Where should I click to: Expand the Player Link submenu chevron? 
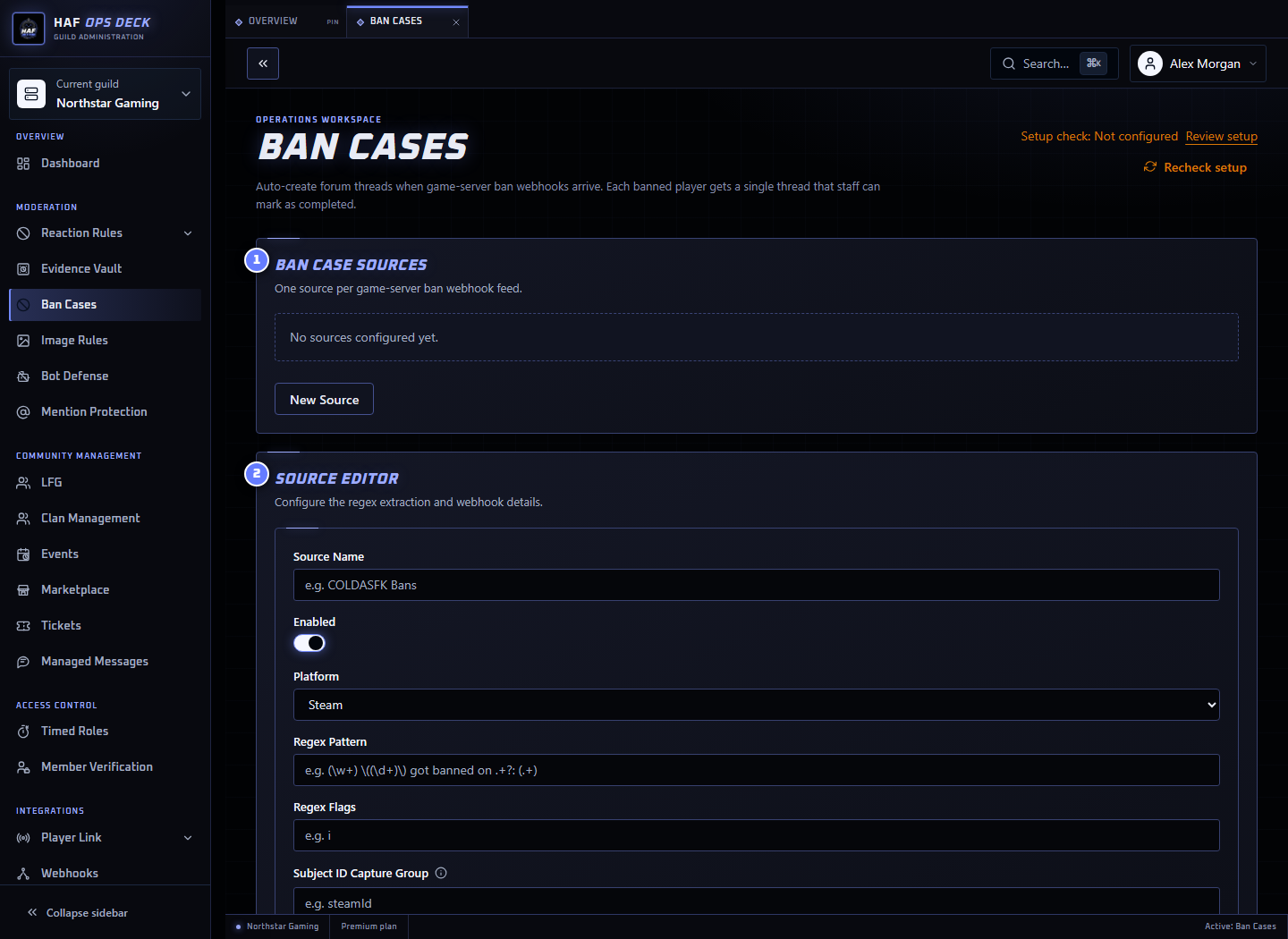coord(188,838)
